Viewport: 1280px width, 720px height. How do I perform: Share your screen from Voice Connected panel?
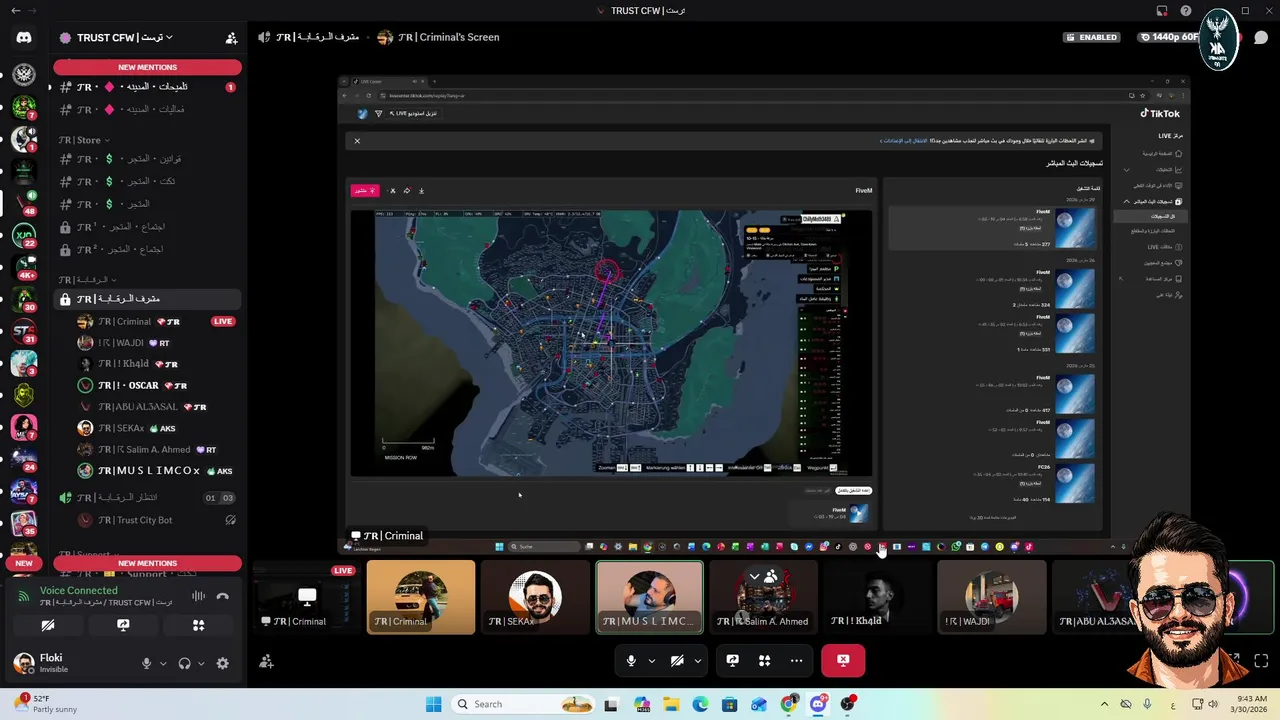click(x=123, y=625)
